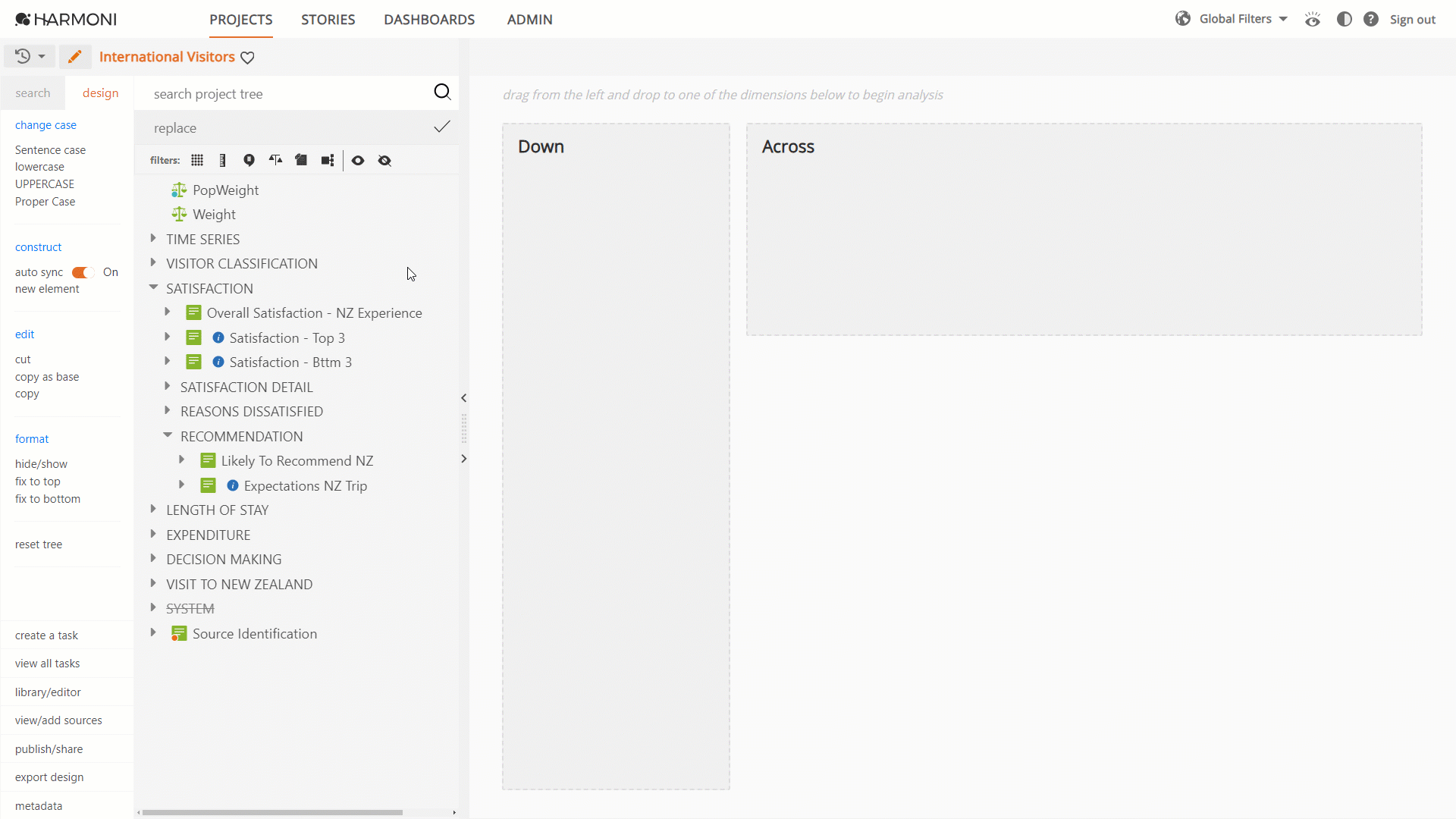Apply the hierarchy structure filter icon
1456x819 pixels.
click(328, 160)
